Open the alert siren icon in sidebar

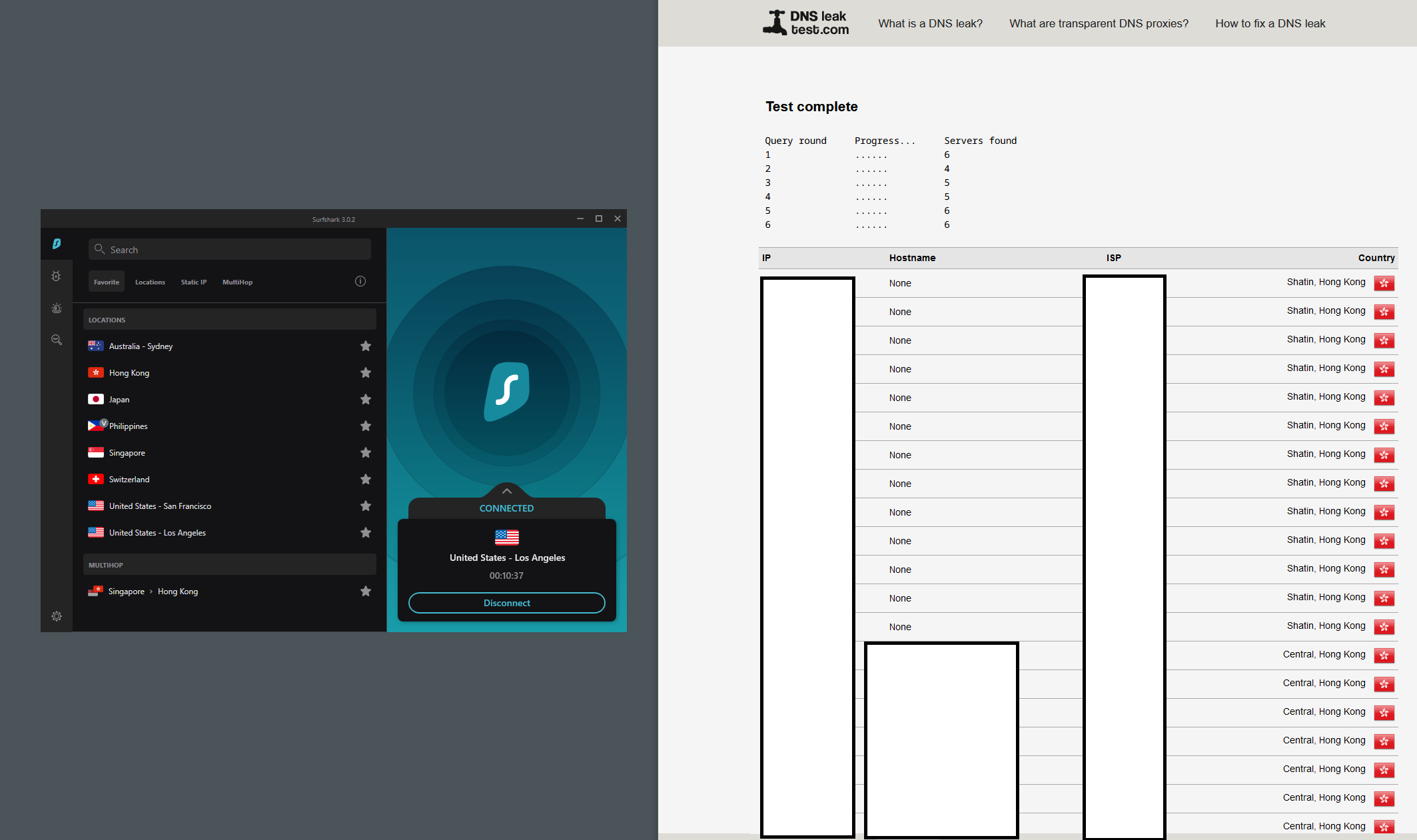click(57, 308)
